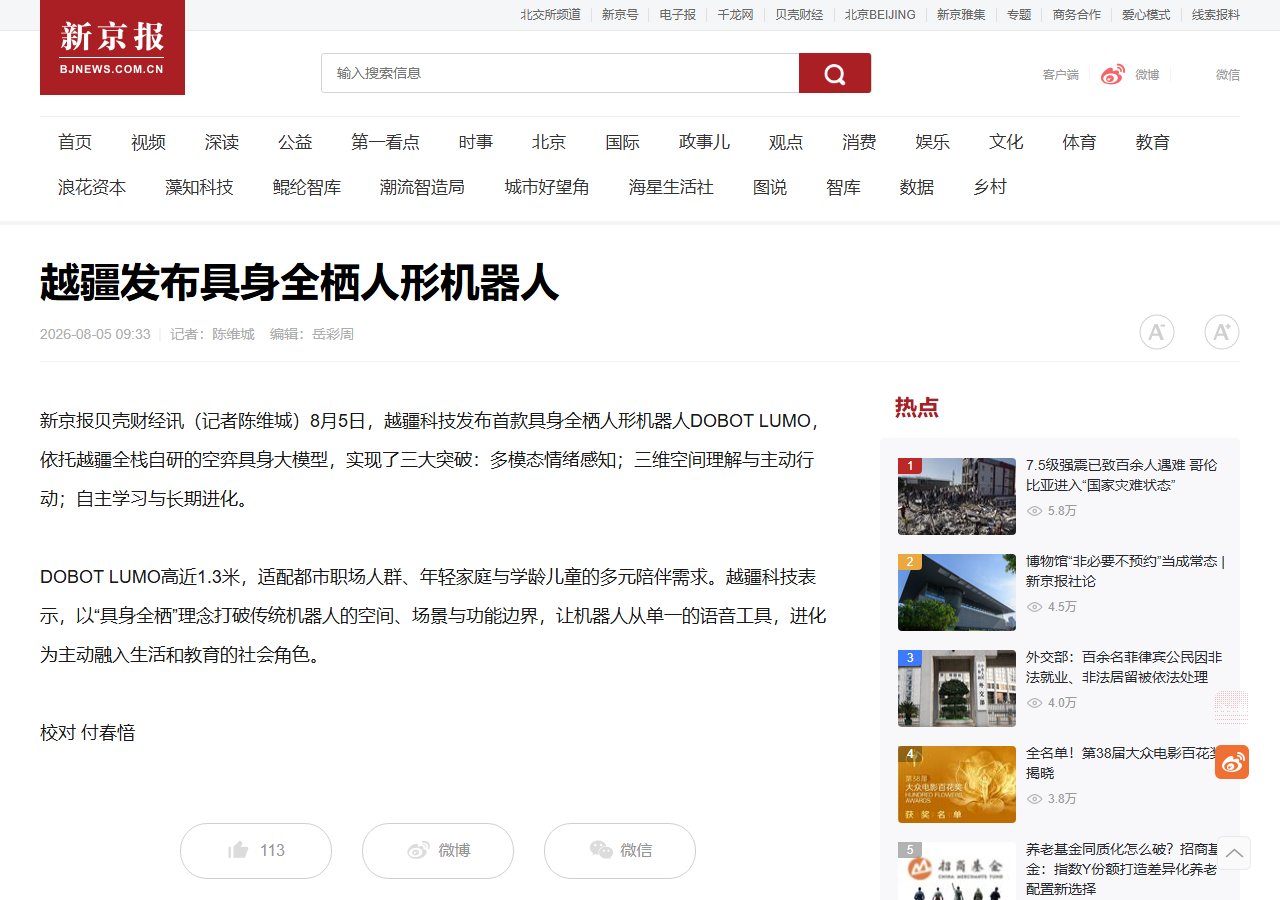The height and width of the screenshot is (900, 1280).
Task: Read hot story 7.5级强震已致百余人遇难
Action: [1122, 475]
